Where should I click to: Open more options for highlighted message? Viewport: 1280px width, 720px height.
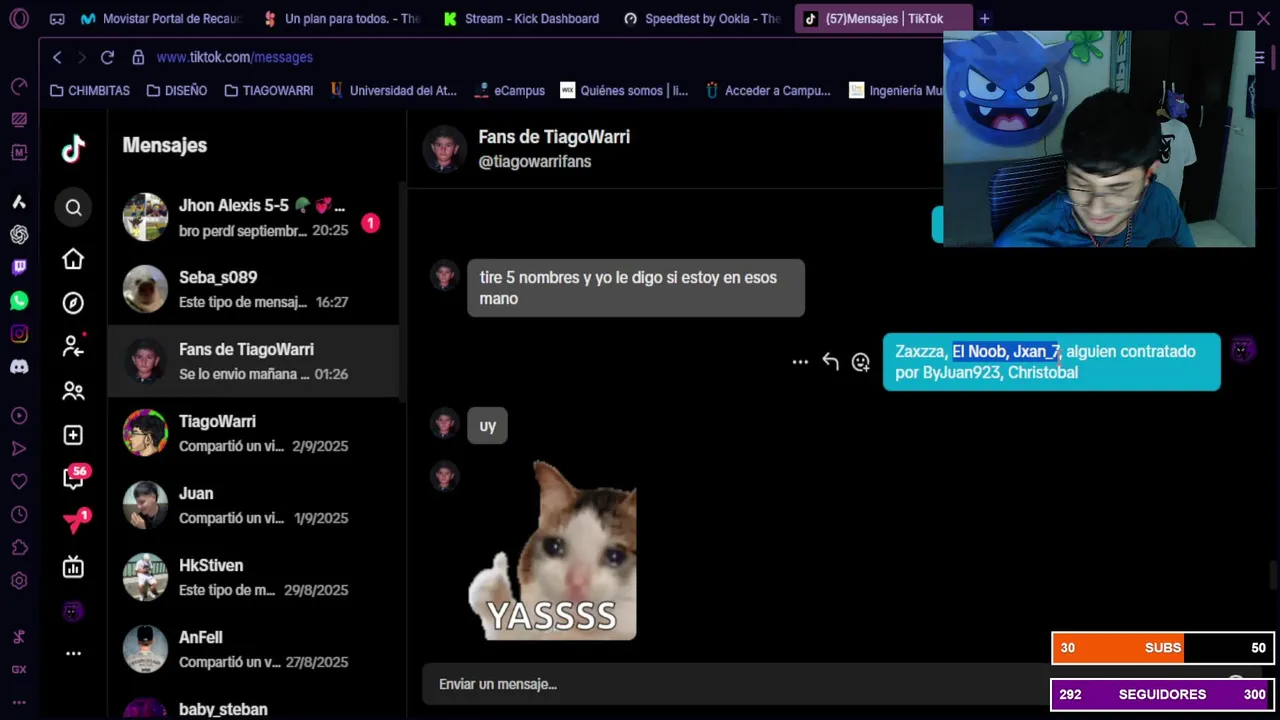coord(800,362)
